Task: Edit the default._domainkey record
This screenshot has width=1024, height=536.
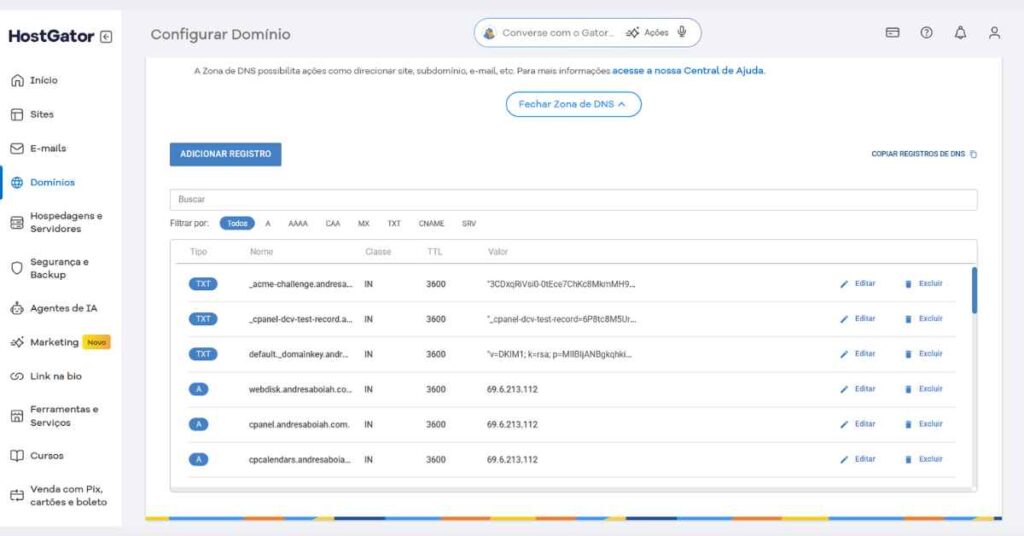Action: pyautogui.click(x=858, y=354)
